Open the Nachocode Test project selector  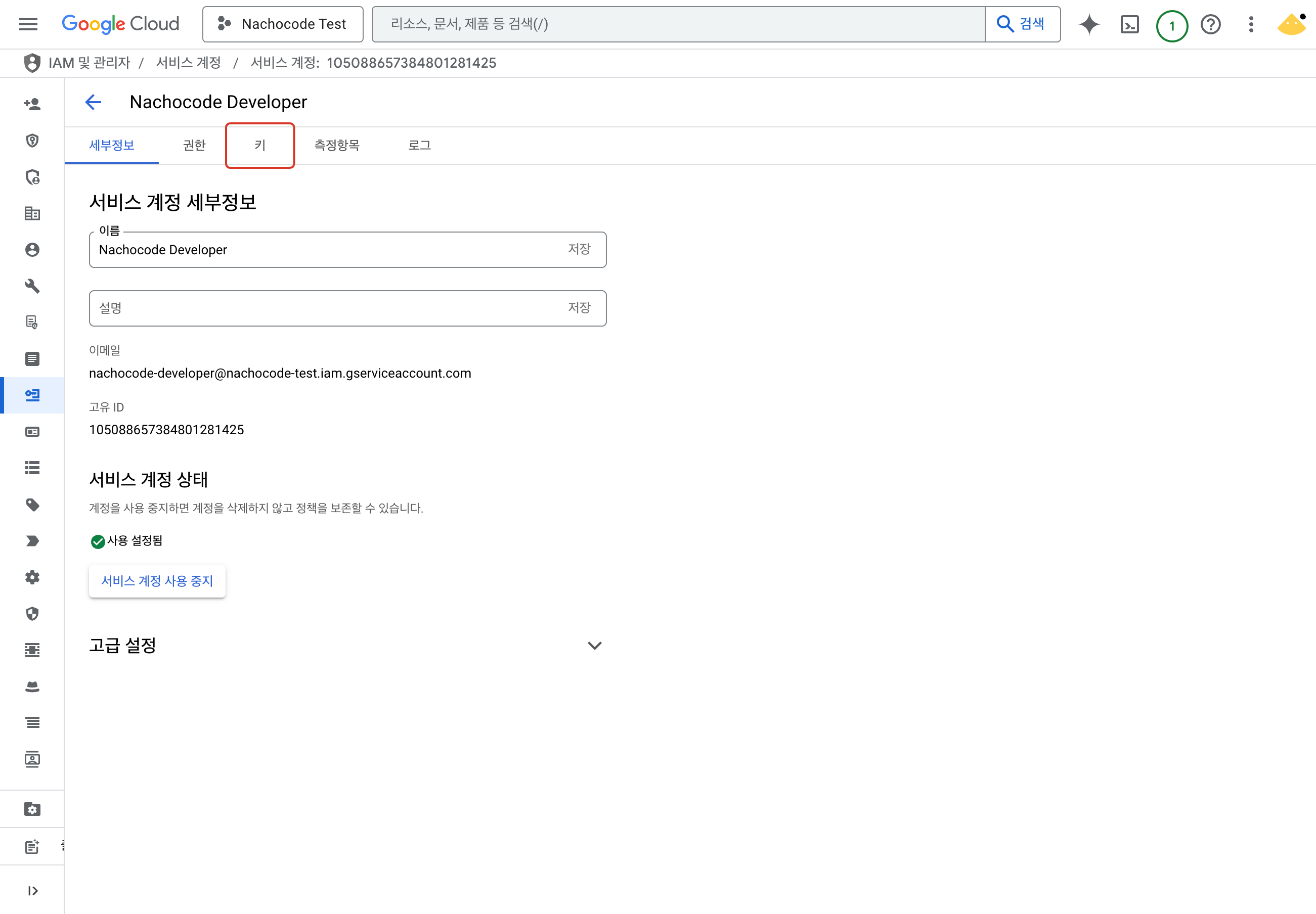pyautogui.click(x=283, y=24)
